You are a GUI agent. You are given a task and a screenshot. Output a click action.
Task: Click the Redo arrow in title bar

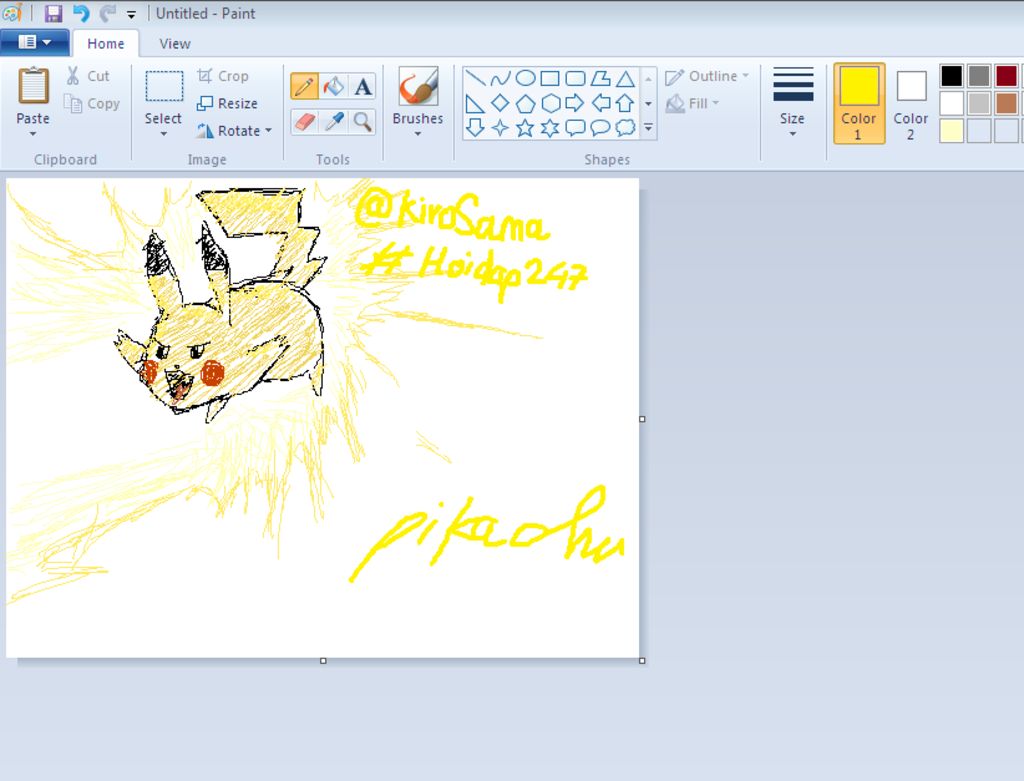coord(108,13)
